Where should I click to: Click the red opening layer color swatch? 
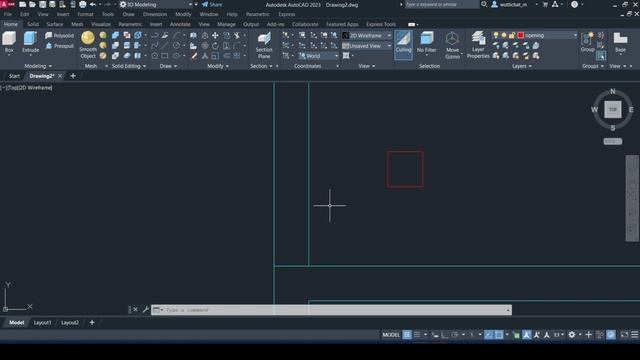(x=521, y=36)
